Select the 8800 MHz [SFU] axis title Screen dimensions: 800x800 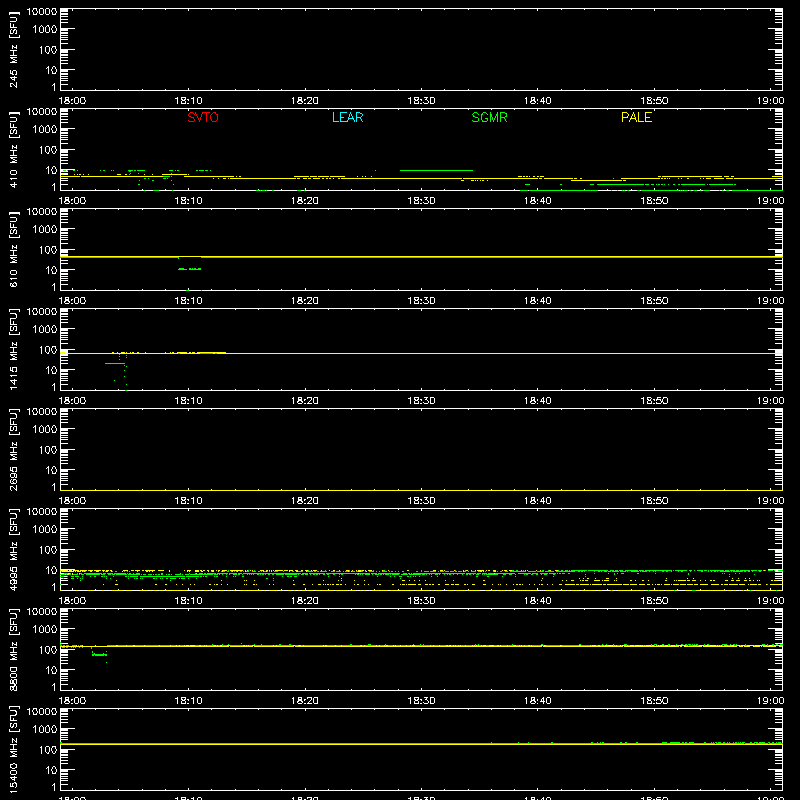click(13, 649)
